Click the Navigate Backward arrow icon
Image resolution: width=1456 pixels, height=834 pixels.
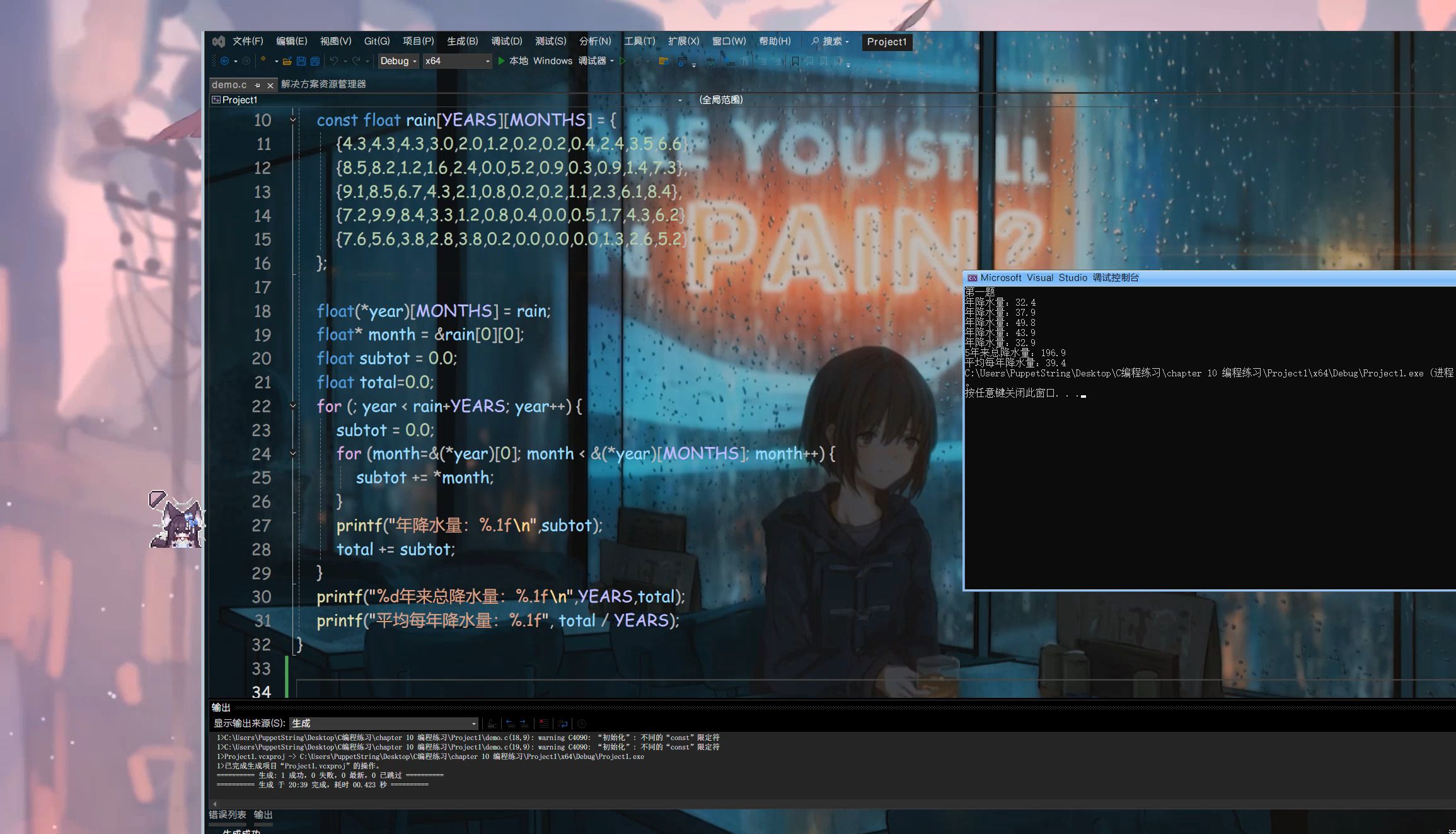point(224,61)
